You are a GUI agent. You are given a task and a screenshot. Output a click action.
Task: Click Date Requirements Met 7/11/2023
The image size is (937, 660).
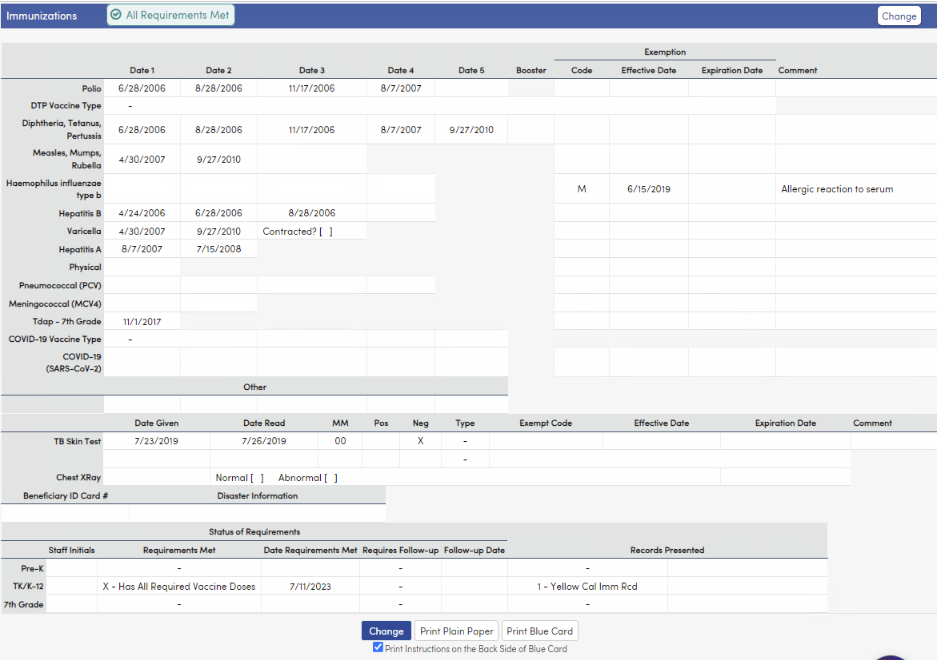tap(310, 586)
